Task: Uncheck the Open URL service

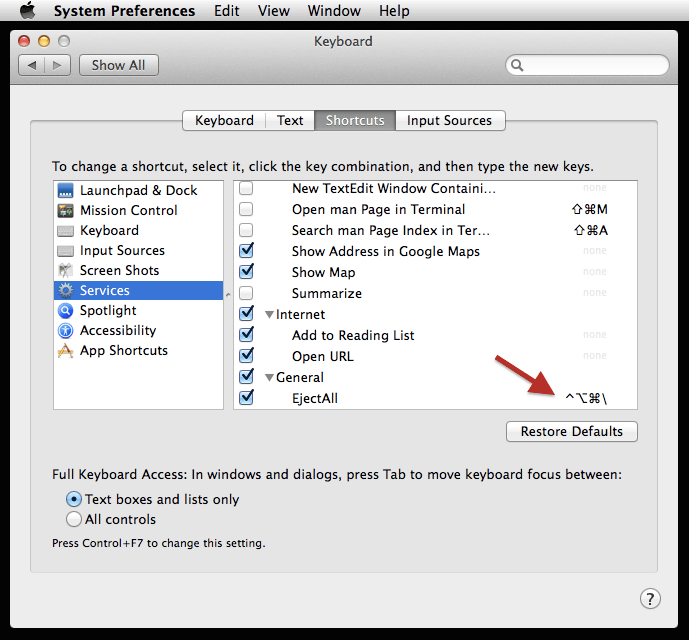Action: [x=246, y=356]
